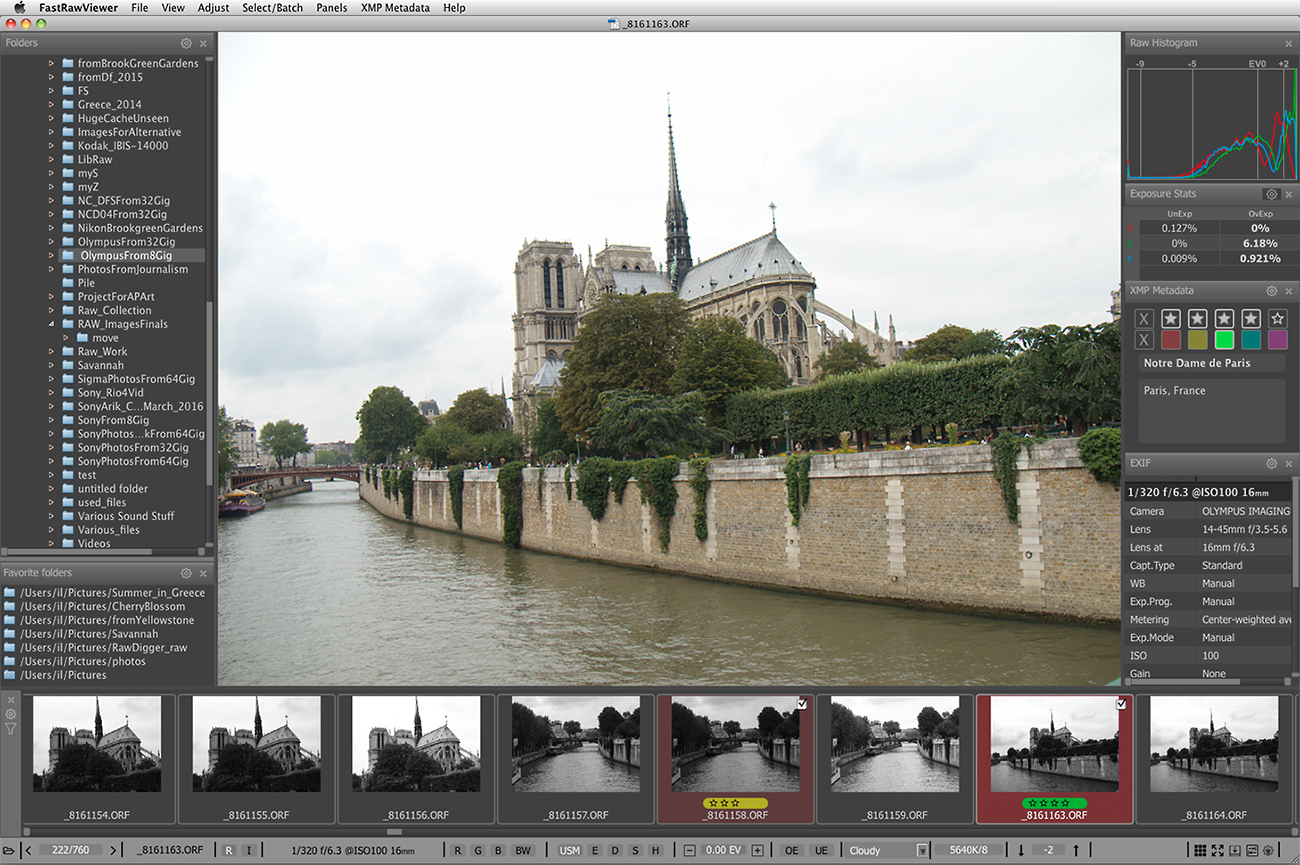This screenshot has width=1300, height=865.
Task: Apply the red color label swatch
Action: click(1171, 340)
